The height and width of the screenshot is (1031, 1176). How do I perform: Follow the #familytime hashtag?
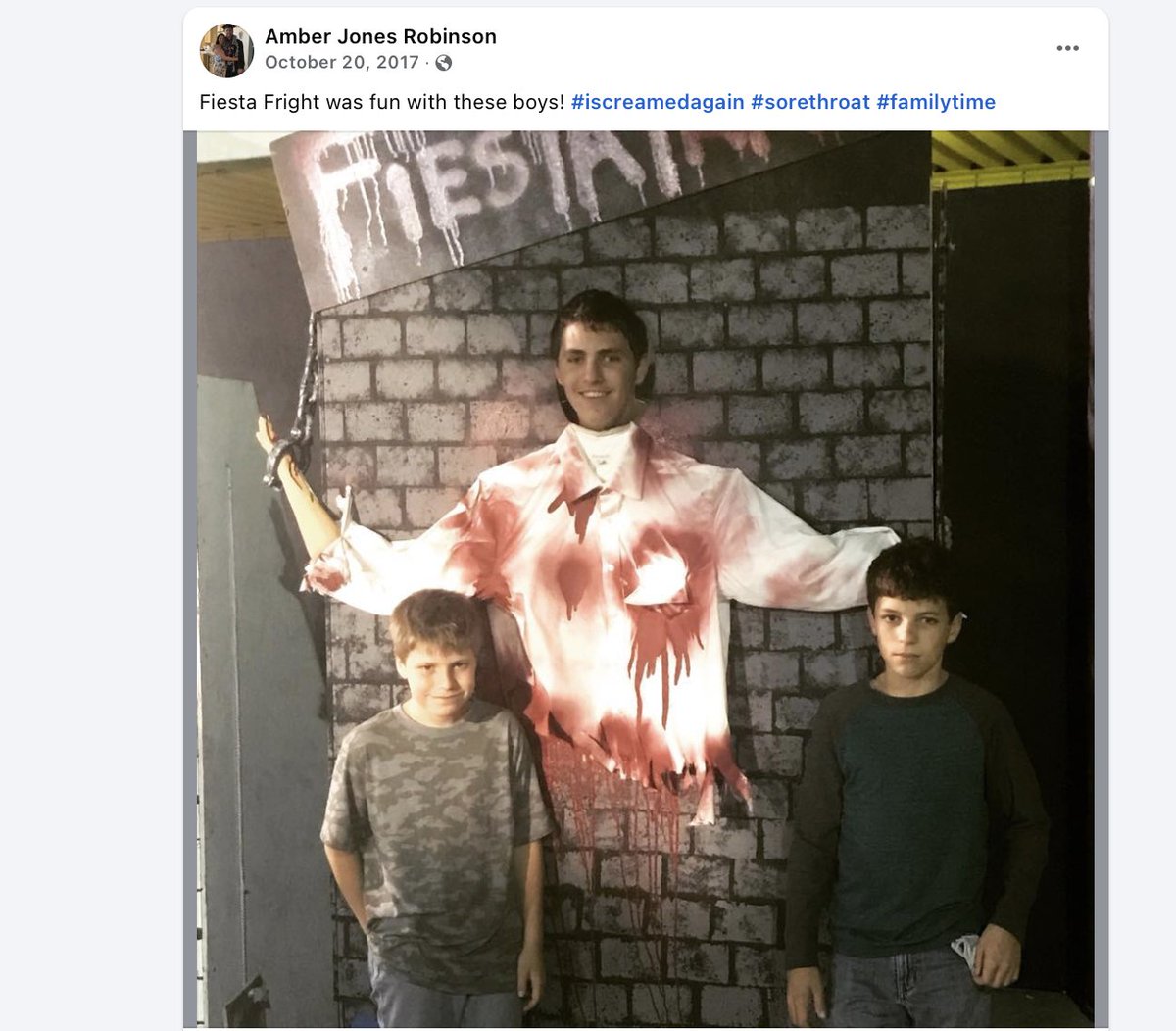pos(936,102)
